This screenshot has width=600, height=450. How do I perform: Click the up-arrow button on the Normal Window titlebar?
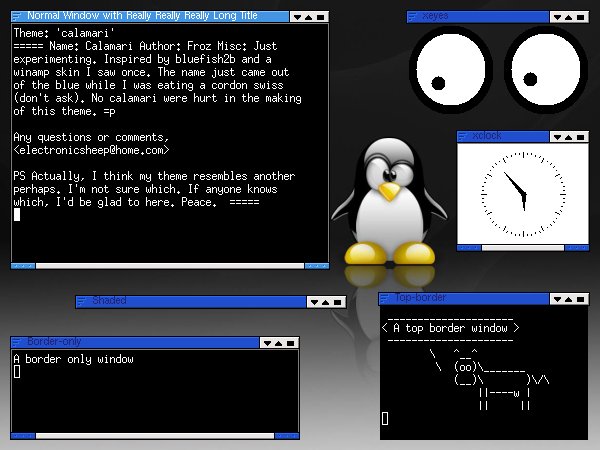309,17
